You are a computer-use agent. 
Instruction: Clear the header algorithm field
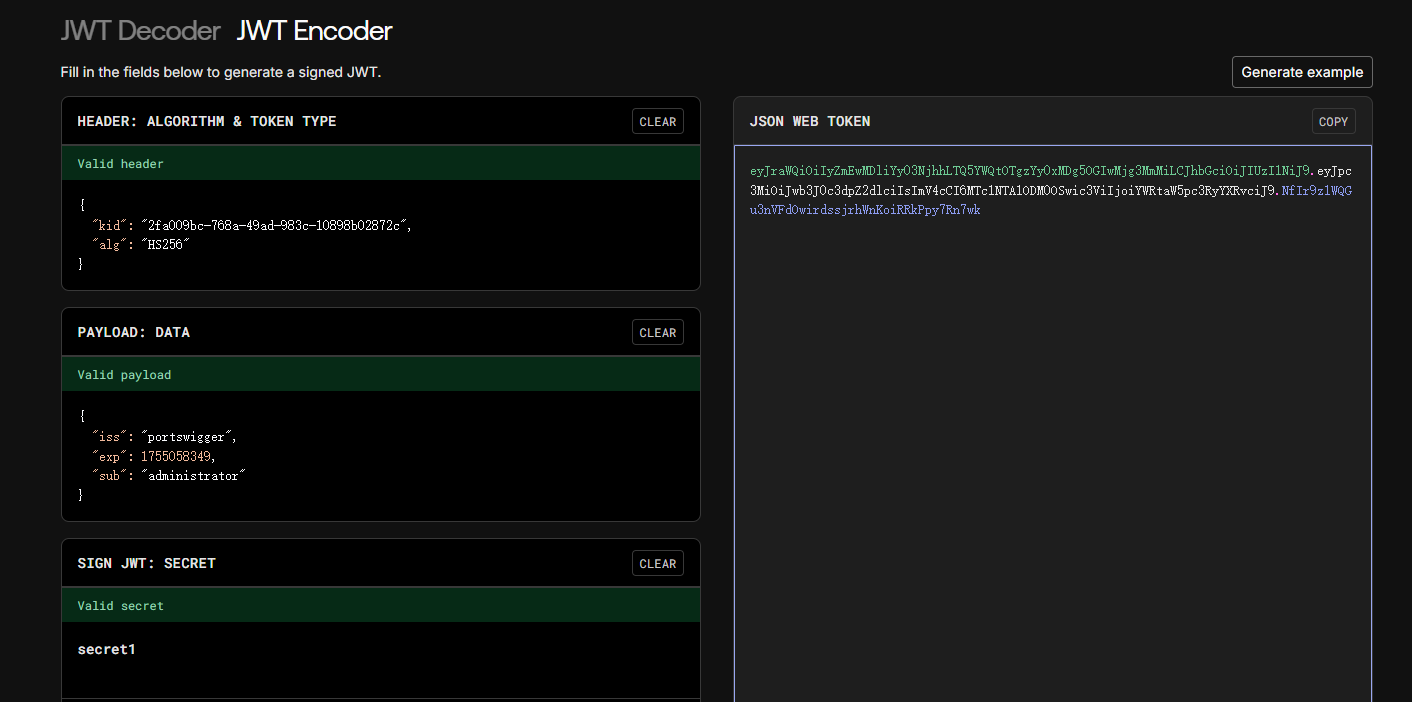pyautogui.click(x=657, y=121)
